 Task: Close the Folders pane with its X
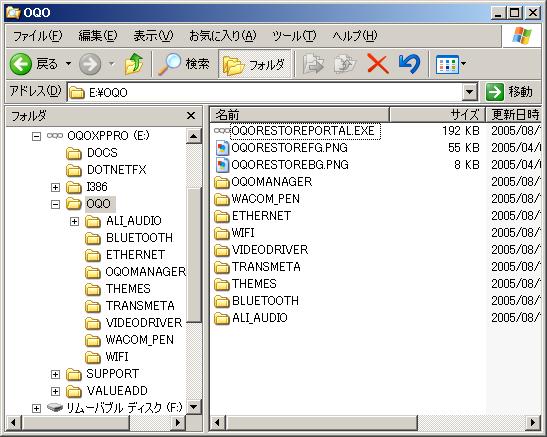pos(191,115)
